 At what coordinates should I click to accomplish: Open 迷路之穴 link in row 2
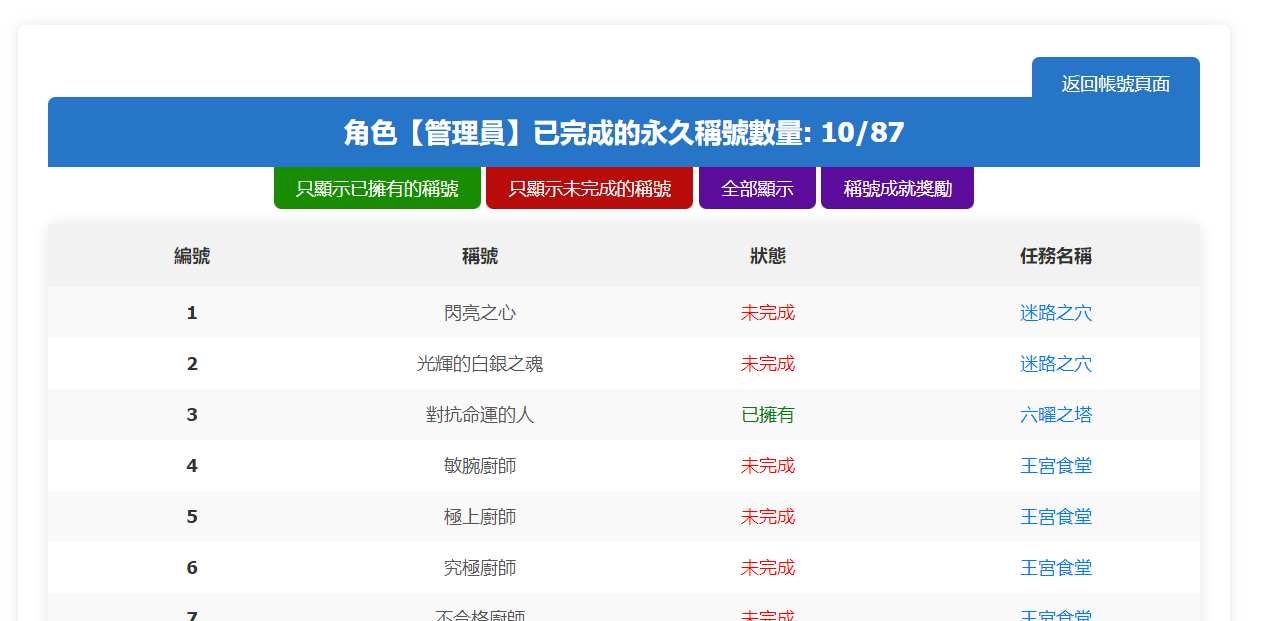point(1056,364)
